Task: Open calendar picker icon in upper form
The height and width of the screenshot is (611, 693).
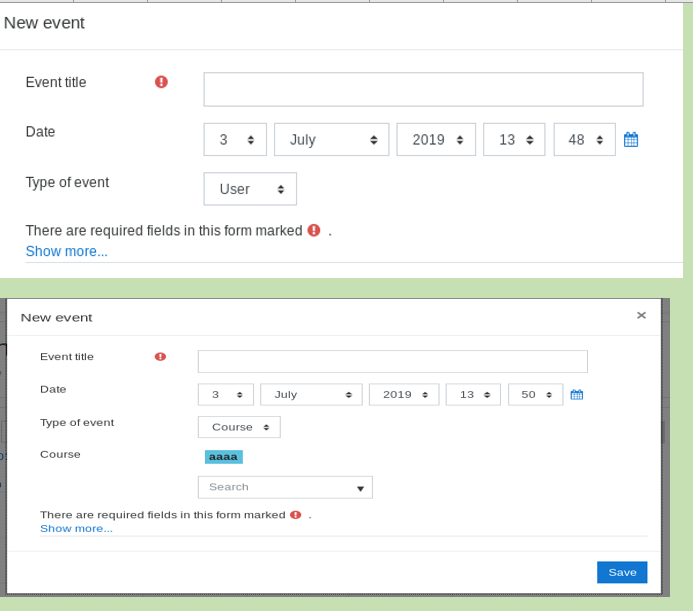Action: pos(631,140)
